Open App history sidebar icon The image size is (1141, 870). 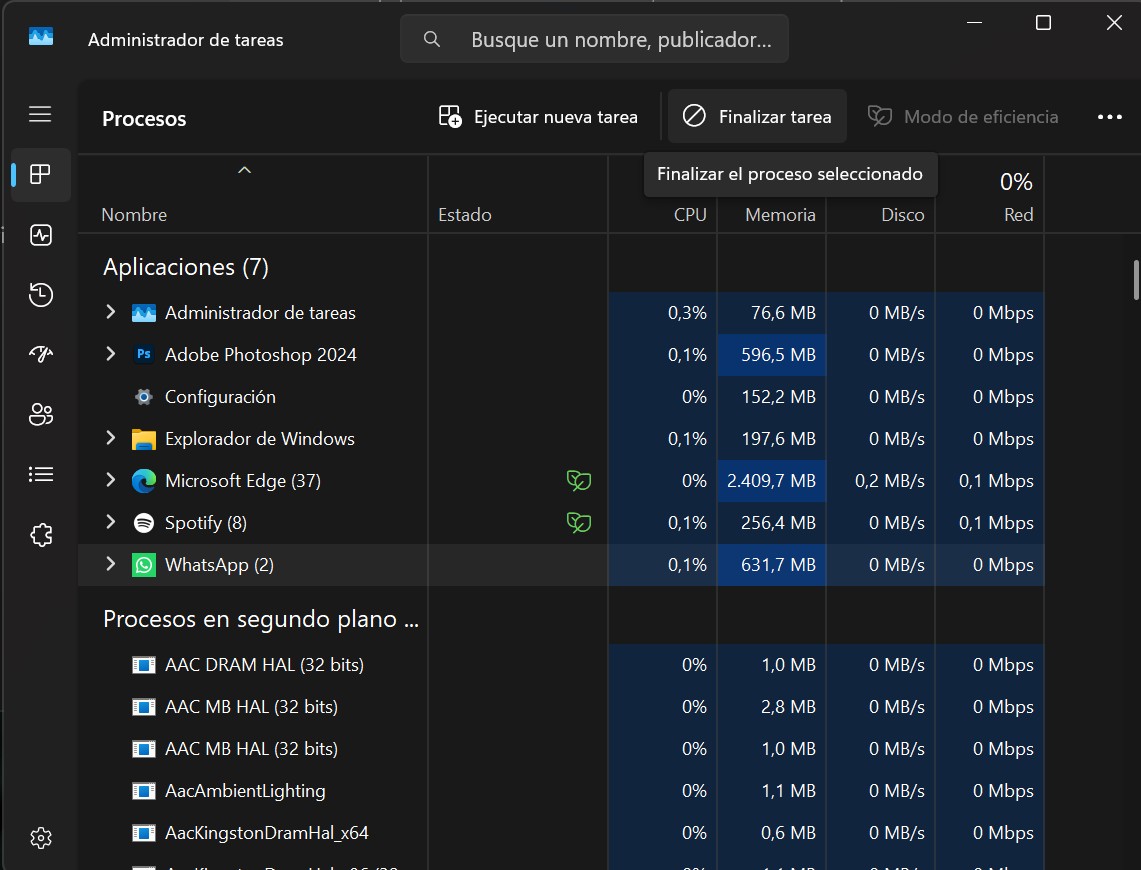[41, 295]
